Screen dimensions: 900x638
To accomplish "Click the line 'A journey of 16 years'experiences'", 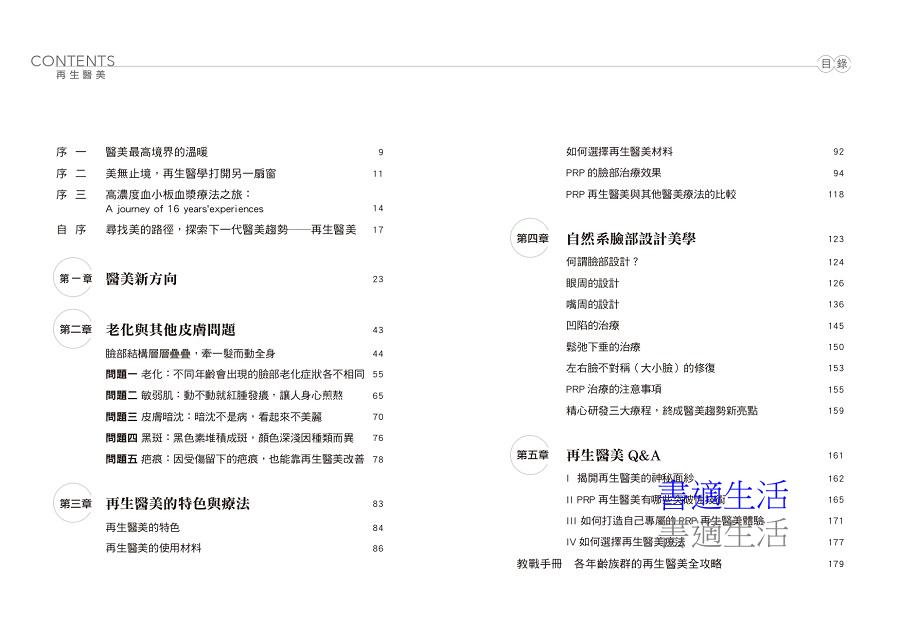I will click(x=184, y=209).
